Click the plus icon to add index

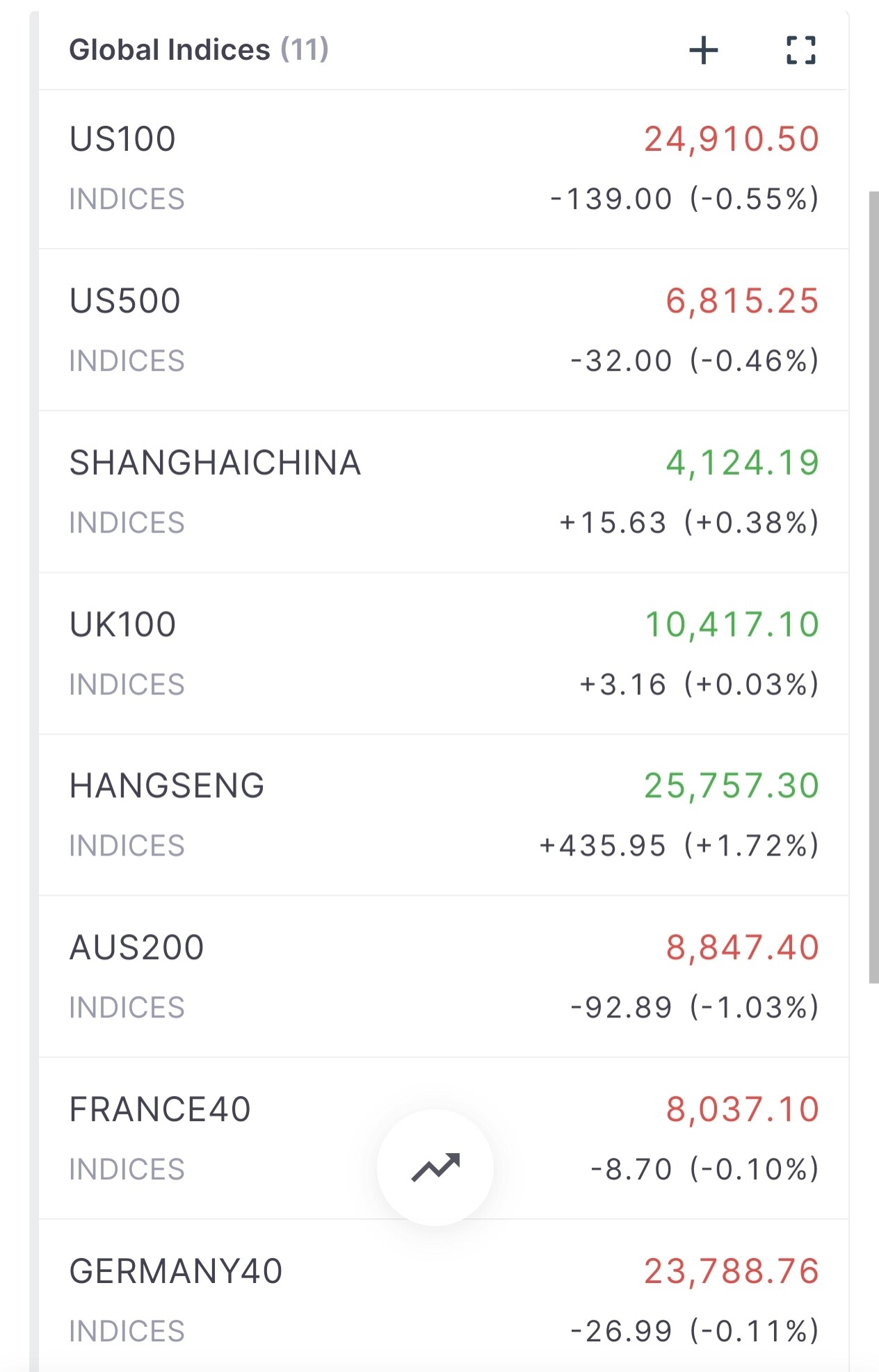tap(703, 50)
